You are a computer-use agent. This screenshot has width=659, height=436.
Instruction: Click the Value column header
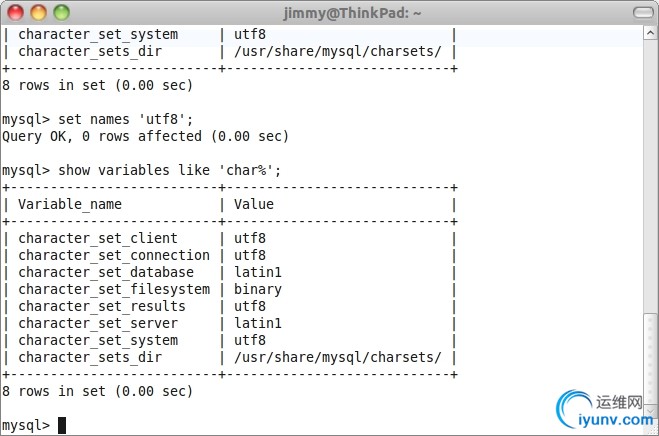click(254, 204)
